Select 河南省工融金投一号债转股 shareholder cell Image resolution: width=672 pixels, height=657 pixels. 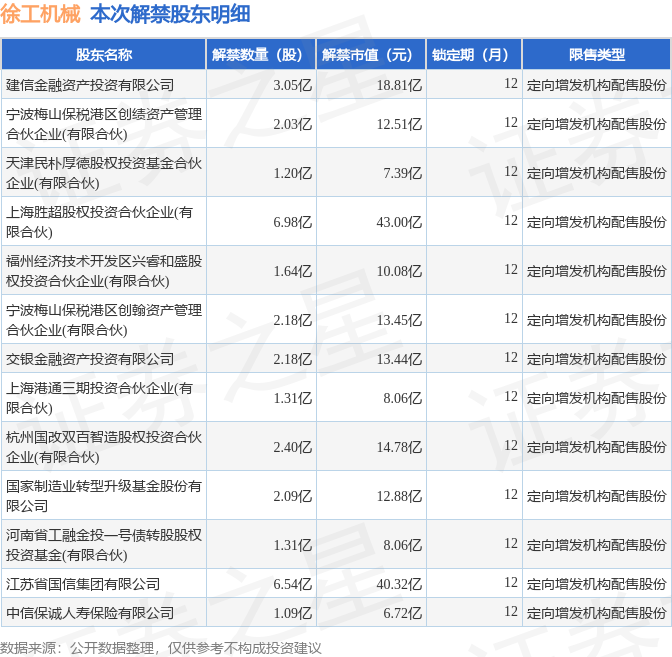[x=104, y=544]
